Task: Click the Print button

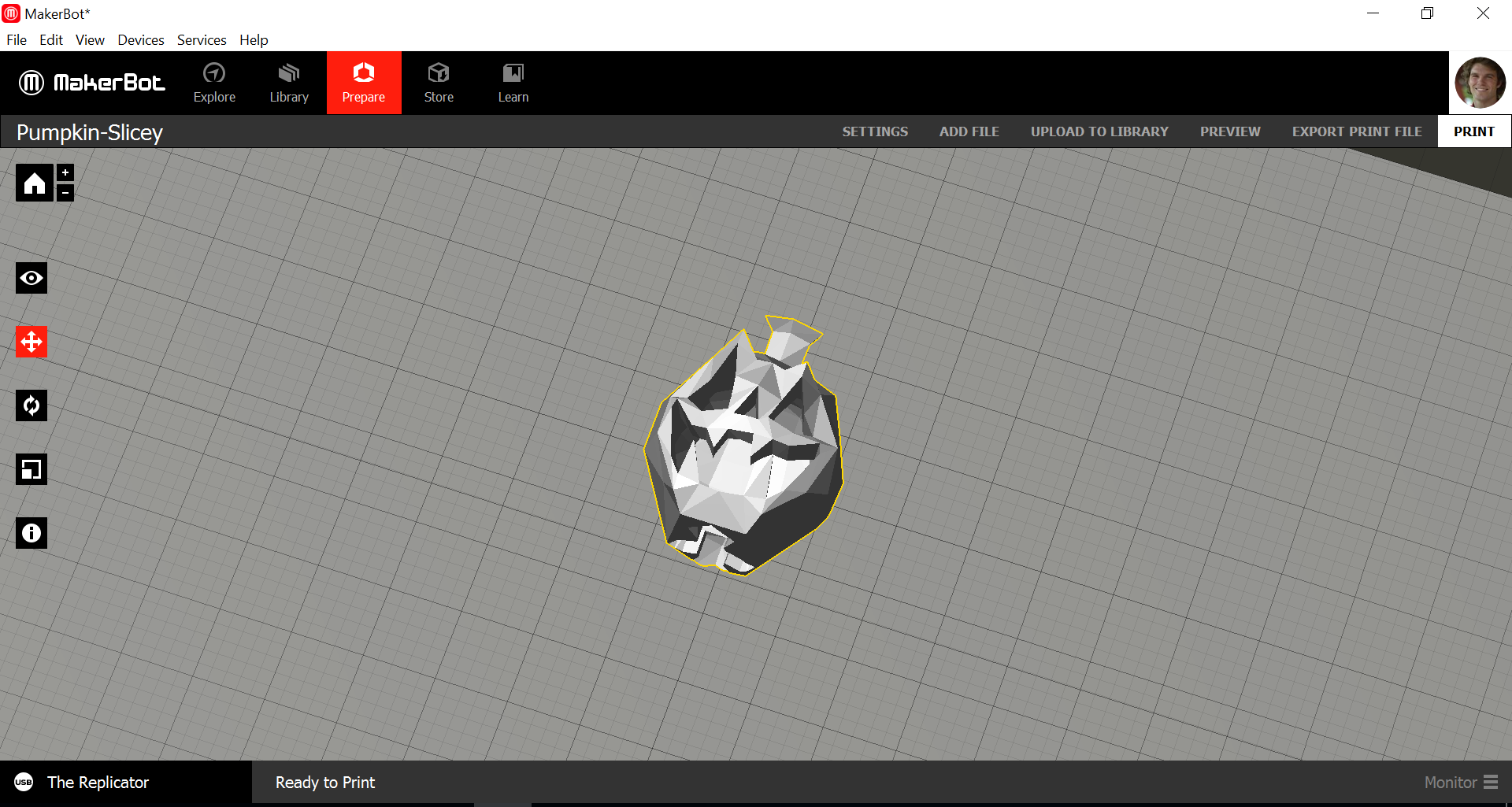Action: [x=1473, y=131]
